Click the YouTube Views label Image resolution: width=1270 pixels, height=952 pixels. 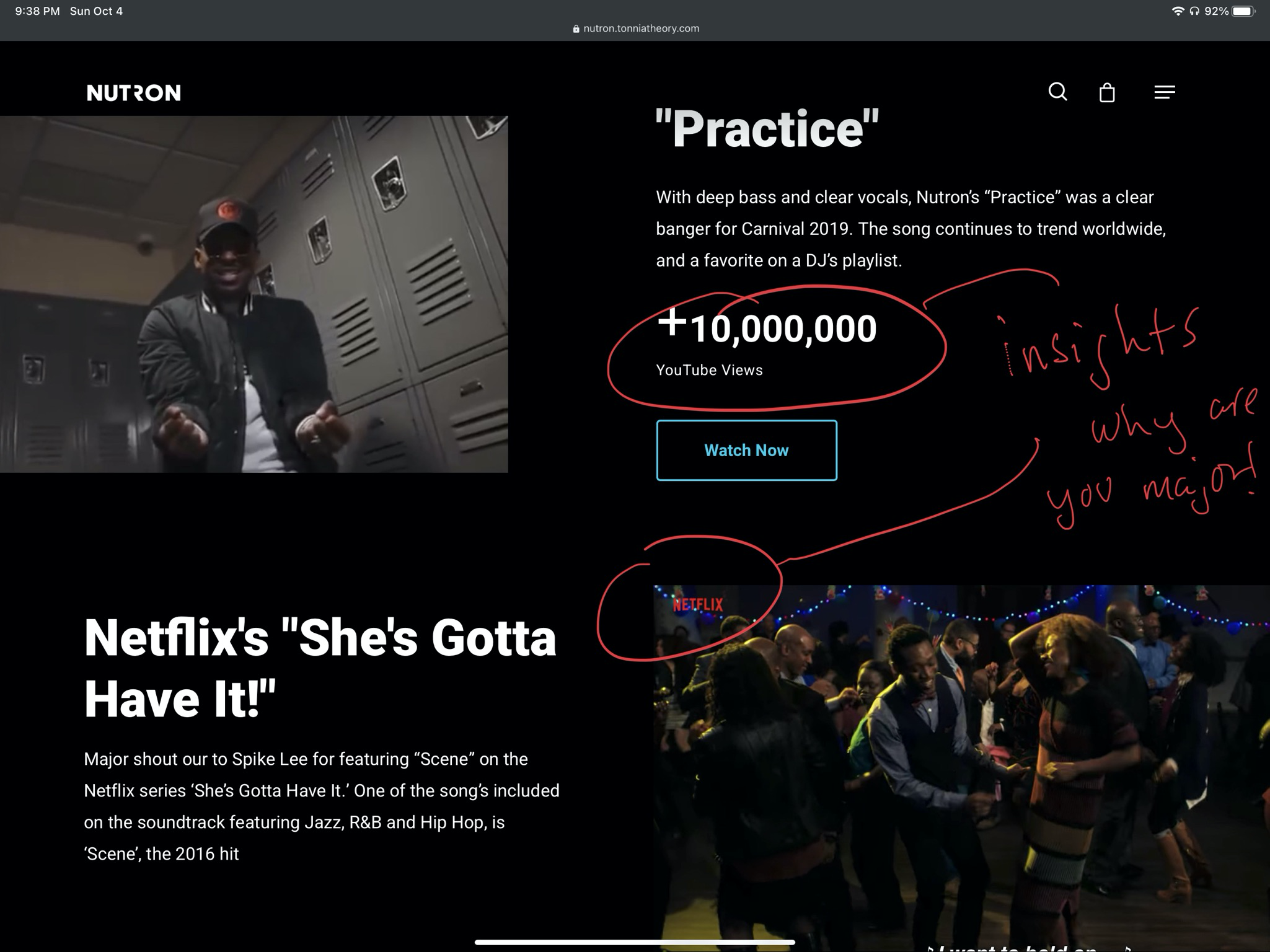709,370
